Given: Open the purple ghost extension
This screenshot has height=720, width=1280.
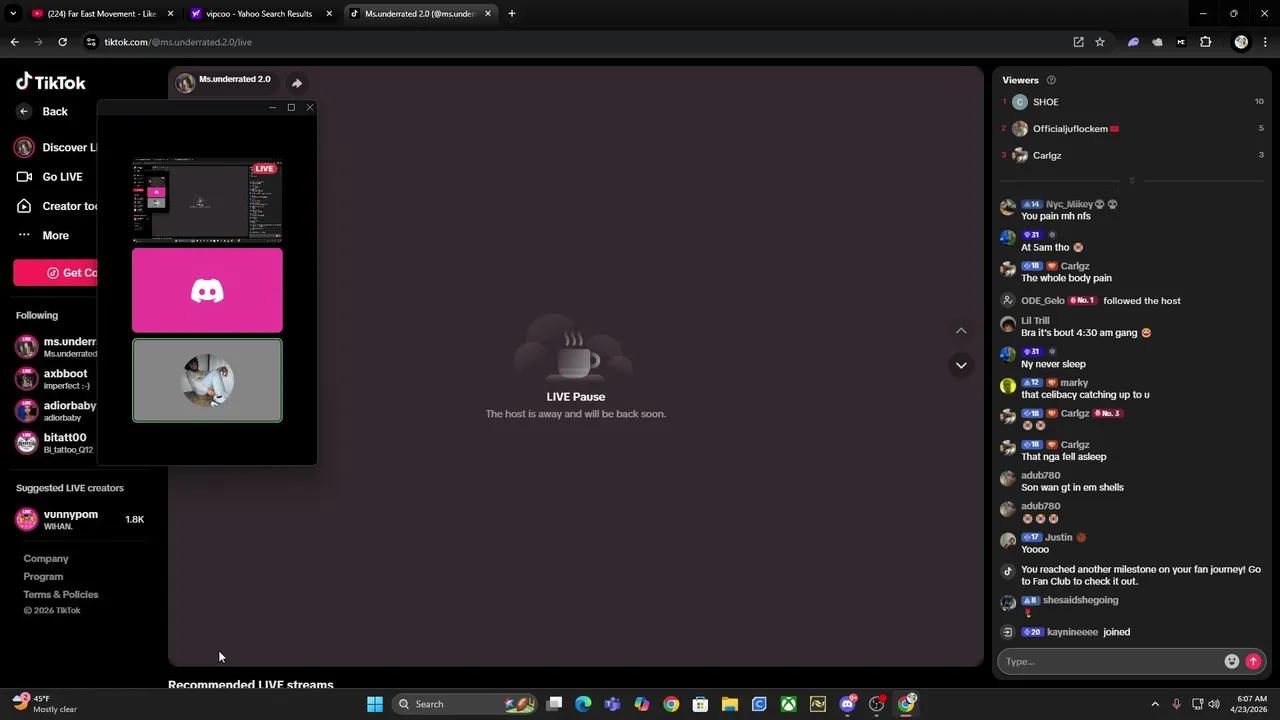Looking at the screenshot, I should pos(1133,42).
